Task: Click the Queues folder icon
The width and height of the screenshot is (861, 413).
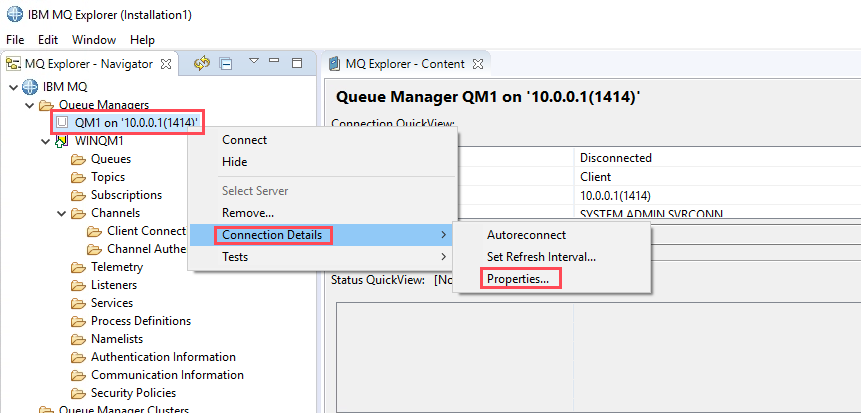Action: [79, 159]
